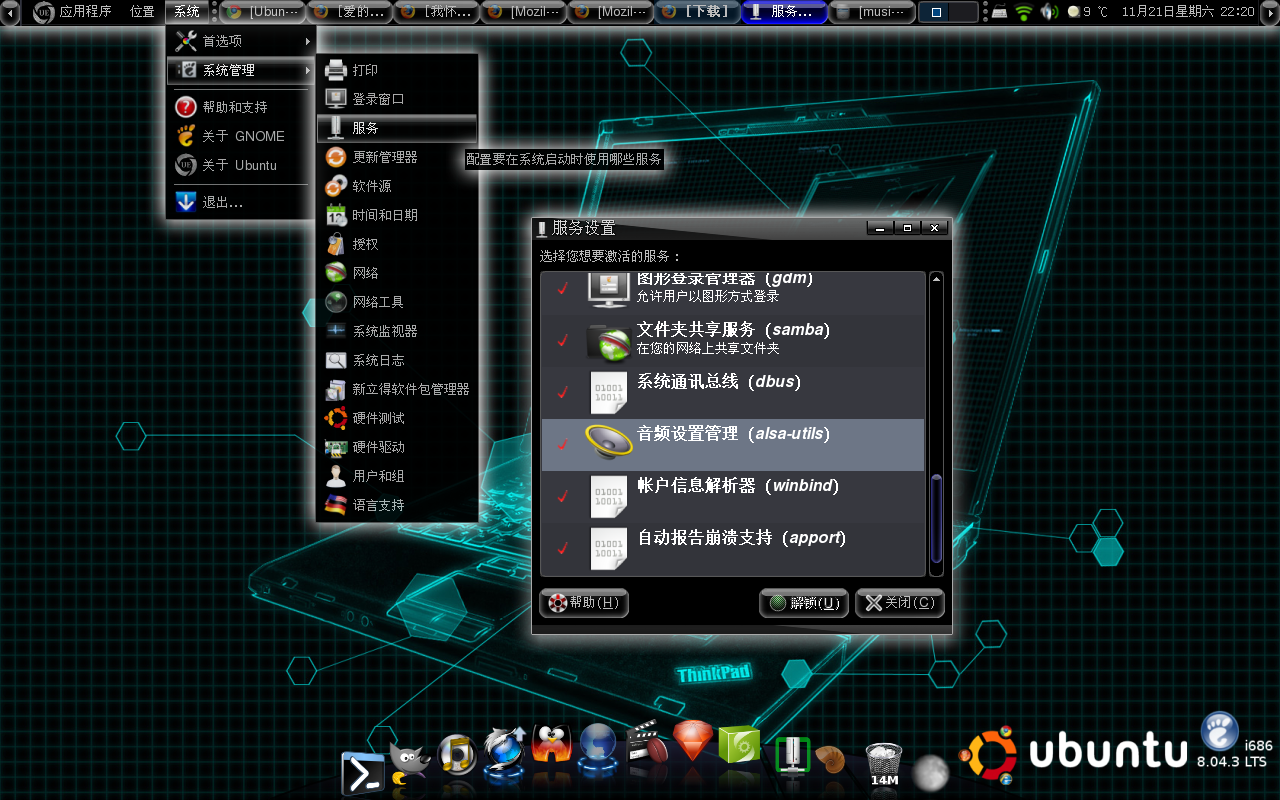Screen dimensions: 1280x800
Task: Click the network device tray icon
Action: pos(1000,12)
